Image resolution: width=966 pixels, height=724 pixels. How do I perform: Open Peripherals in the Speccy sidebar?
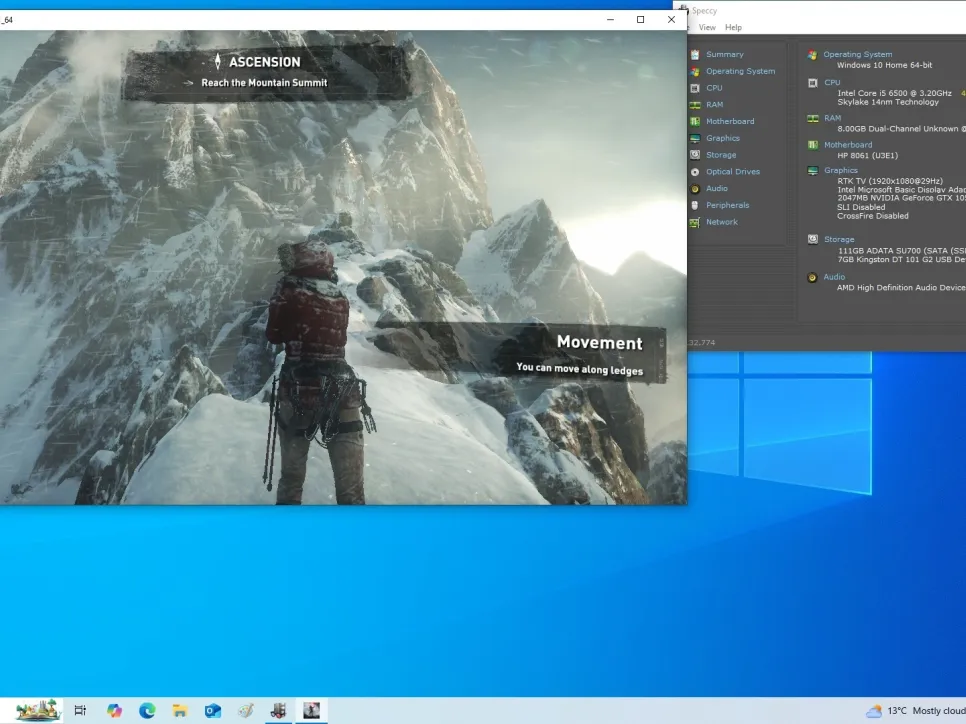coord(728,205)
